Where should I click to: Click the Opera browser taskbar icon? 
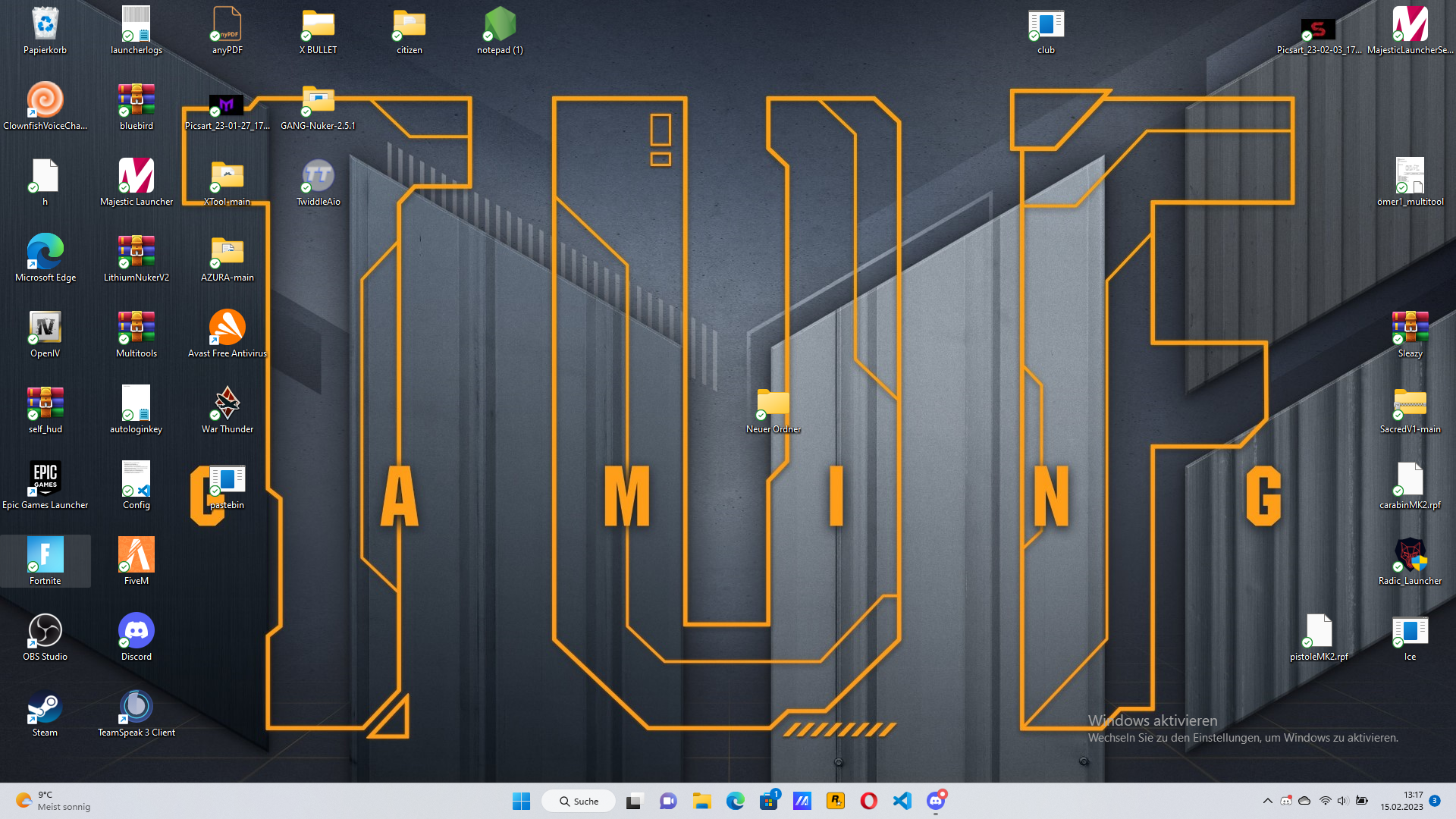868,801
